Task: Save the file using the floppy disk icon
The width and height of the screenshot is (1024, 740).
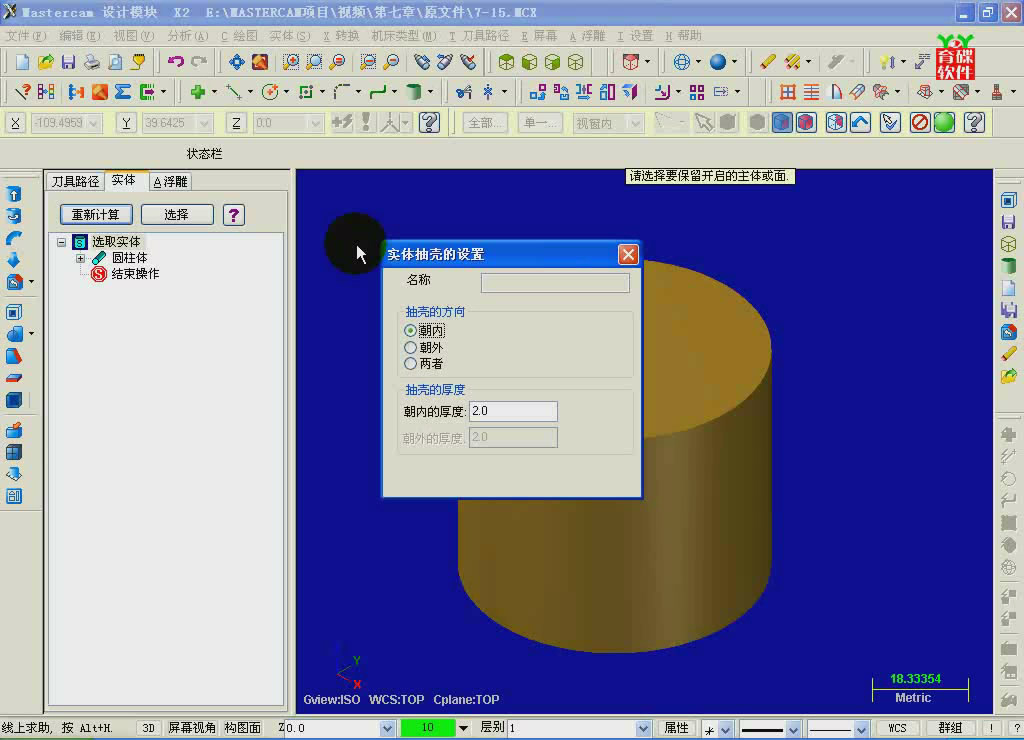Action: [x=68, y=62]
